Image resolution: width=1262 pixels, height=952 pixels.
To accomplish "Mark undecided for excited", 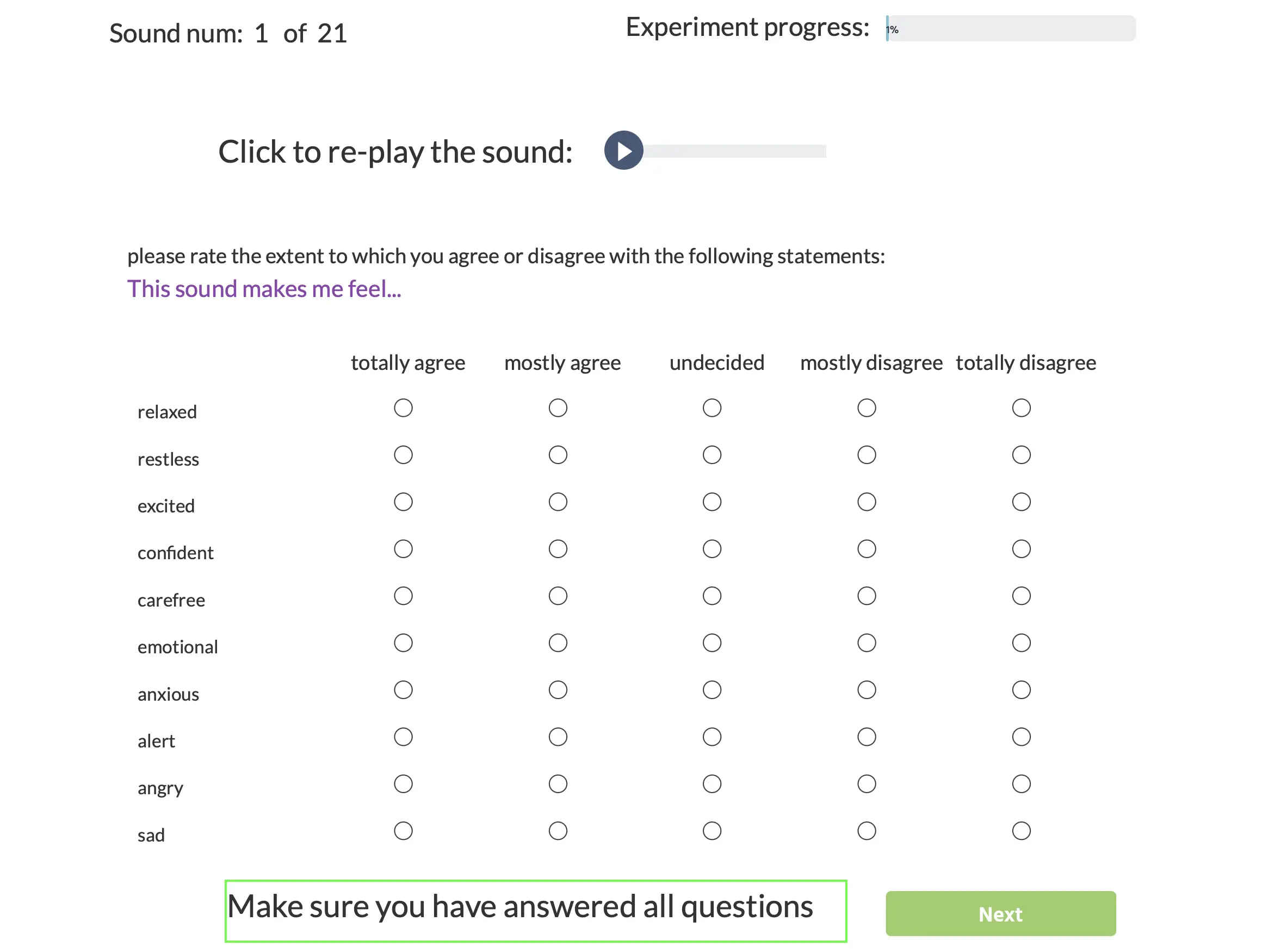I will pos(712,502).
